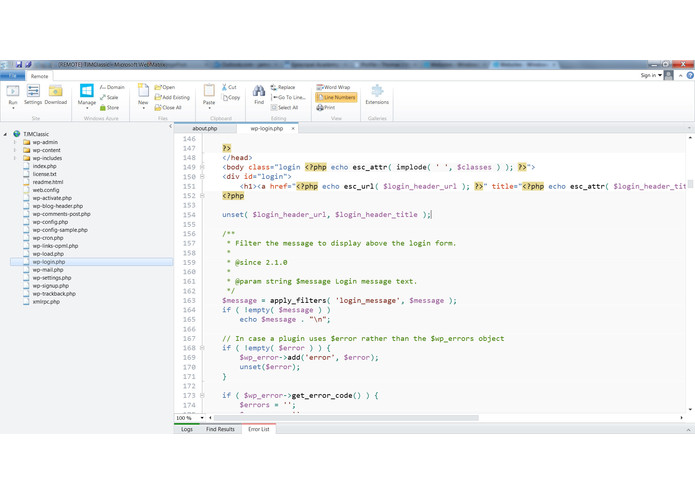Click Replace in Editing group
The width and height of the screenshot is (695, 494).
pos(283,87)
